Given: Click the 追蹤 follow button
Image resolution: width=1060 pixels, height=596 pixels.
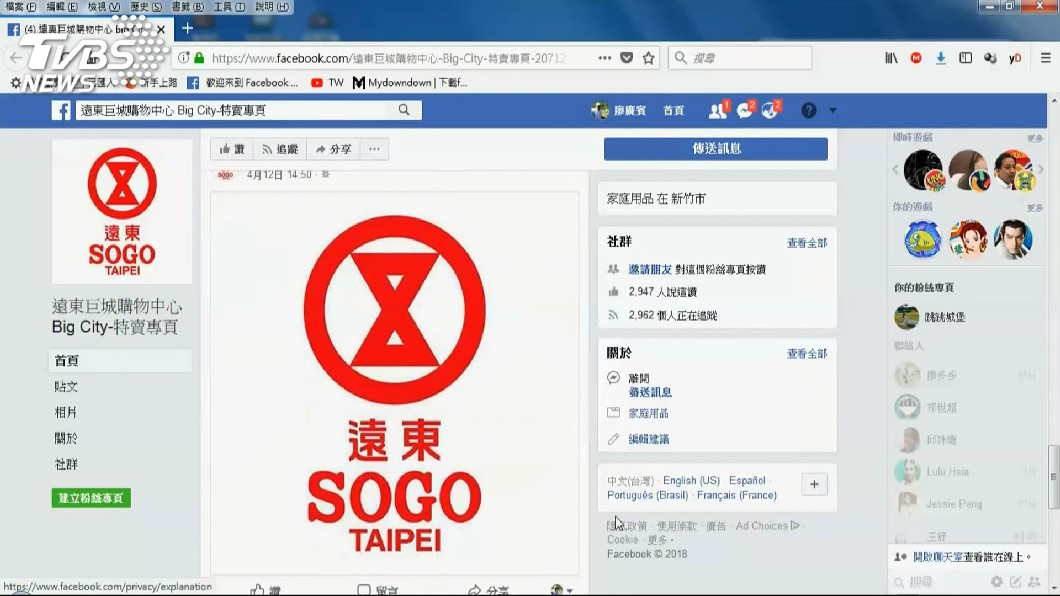Looking at the screenshot, I should tap(280, 149).
